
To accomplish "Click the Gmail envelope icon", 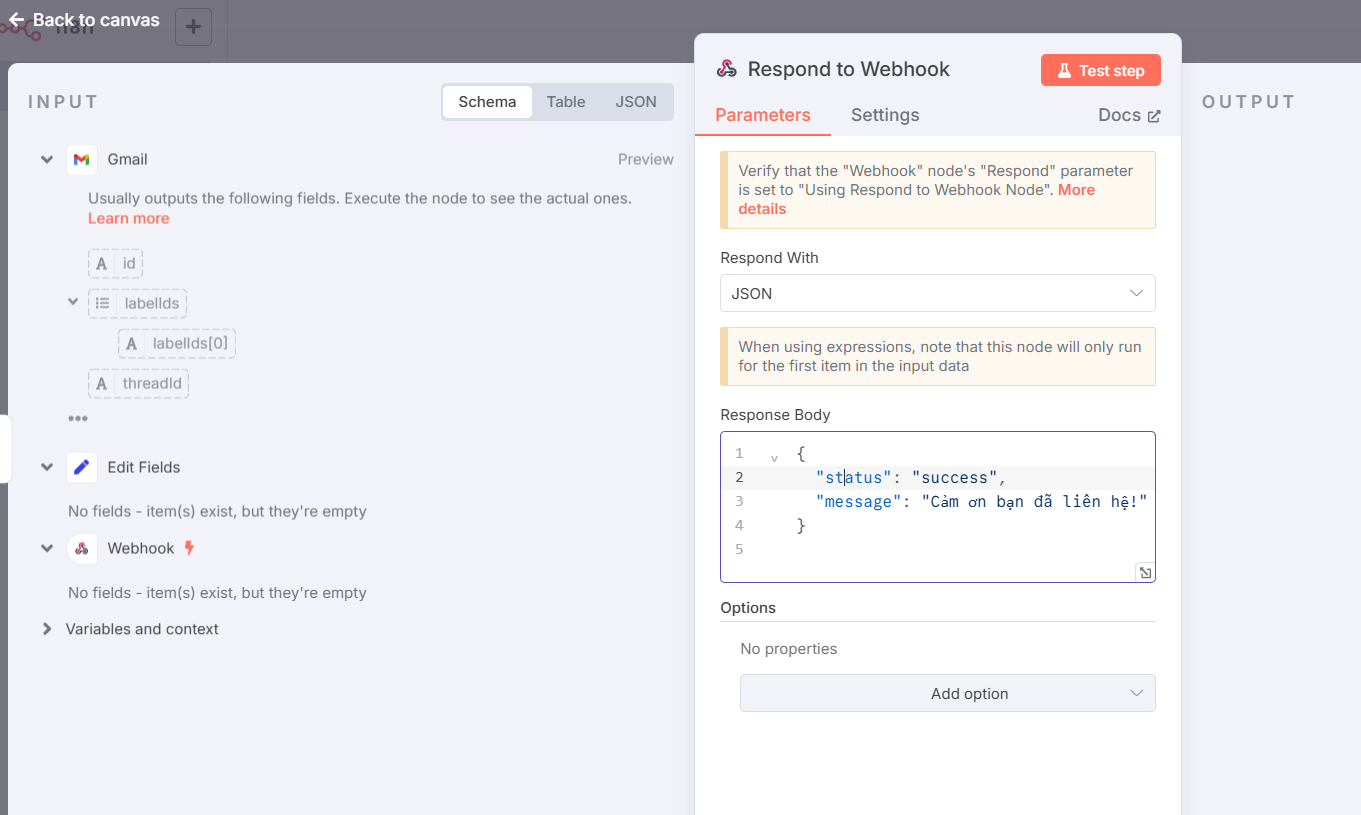I will [82, 160].
